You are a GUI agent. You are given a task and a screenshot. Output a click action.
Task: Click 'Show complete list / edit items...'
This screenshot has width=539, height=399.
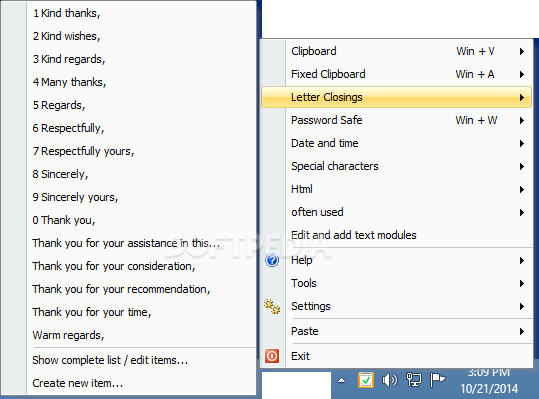coord(129,360)
